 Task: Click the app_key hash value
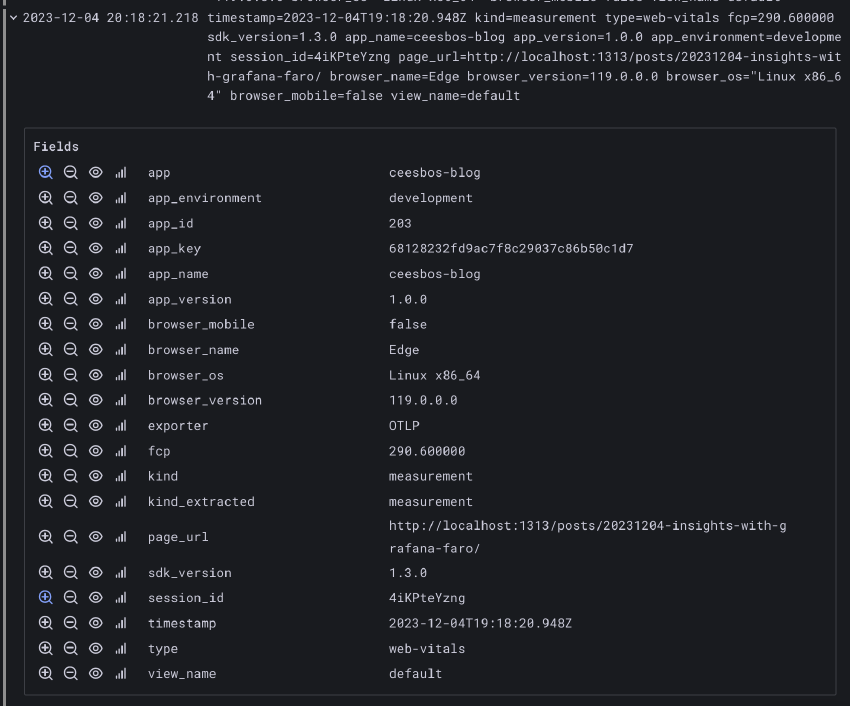tap(510, 248)
